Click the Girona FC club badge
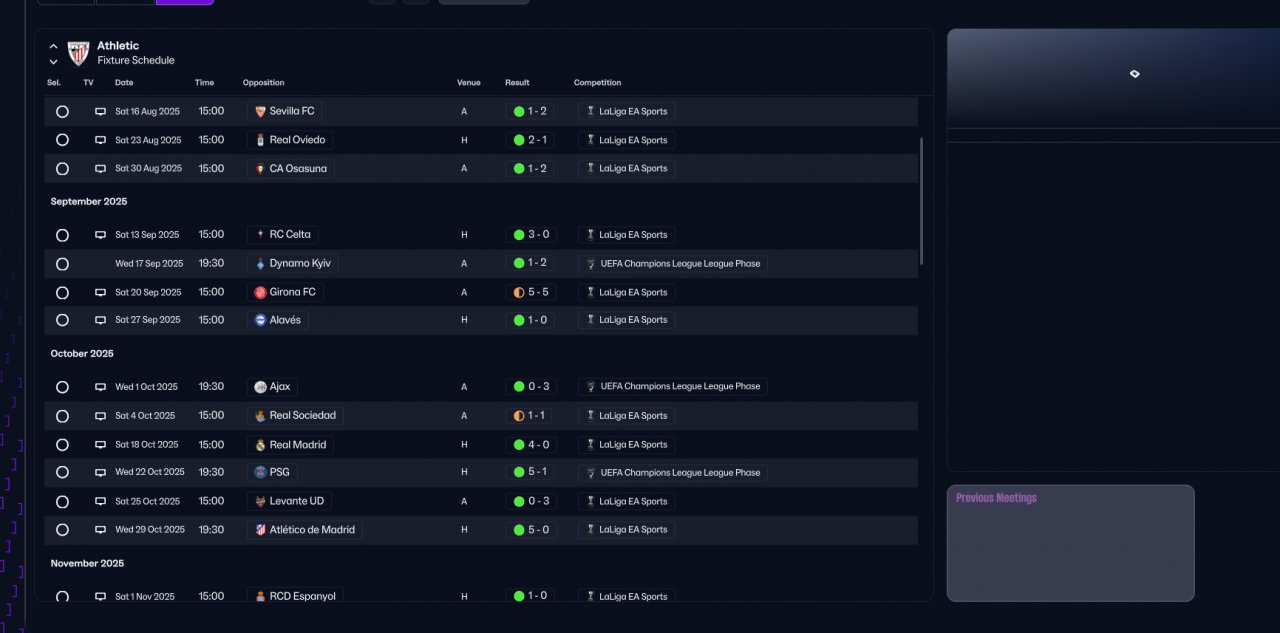Viewport: 1280px width, 633px height. (x=260, y=293)
